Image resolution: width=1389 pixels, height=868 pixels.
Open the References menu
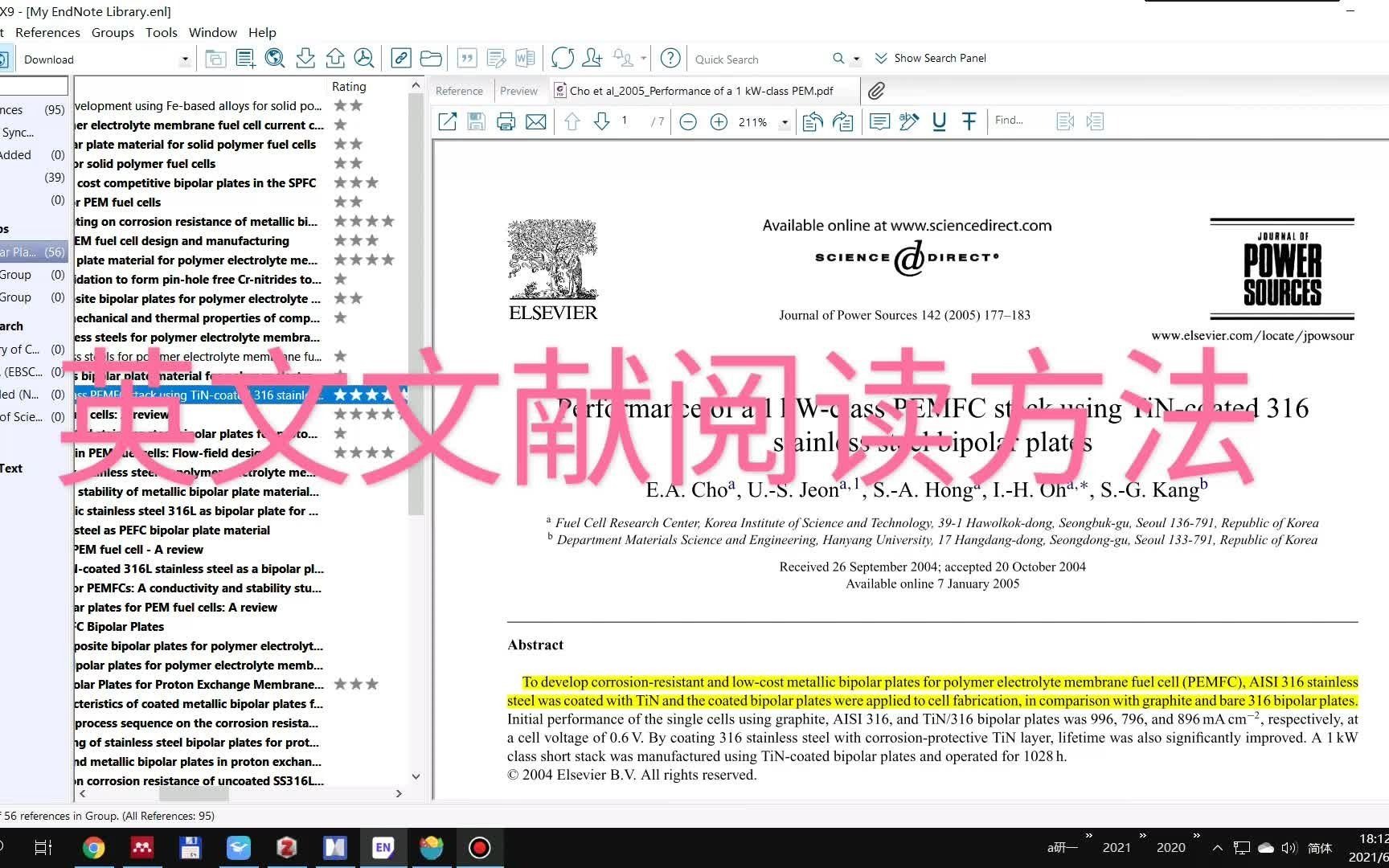tap(47, 32)
